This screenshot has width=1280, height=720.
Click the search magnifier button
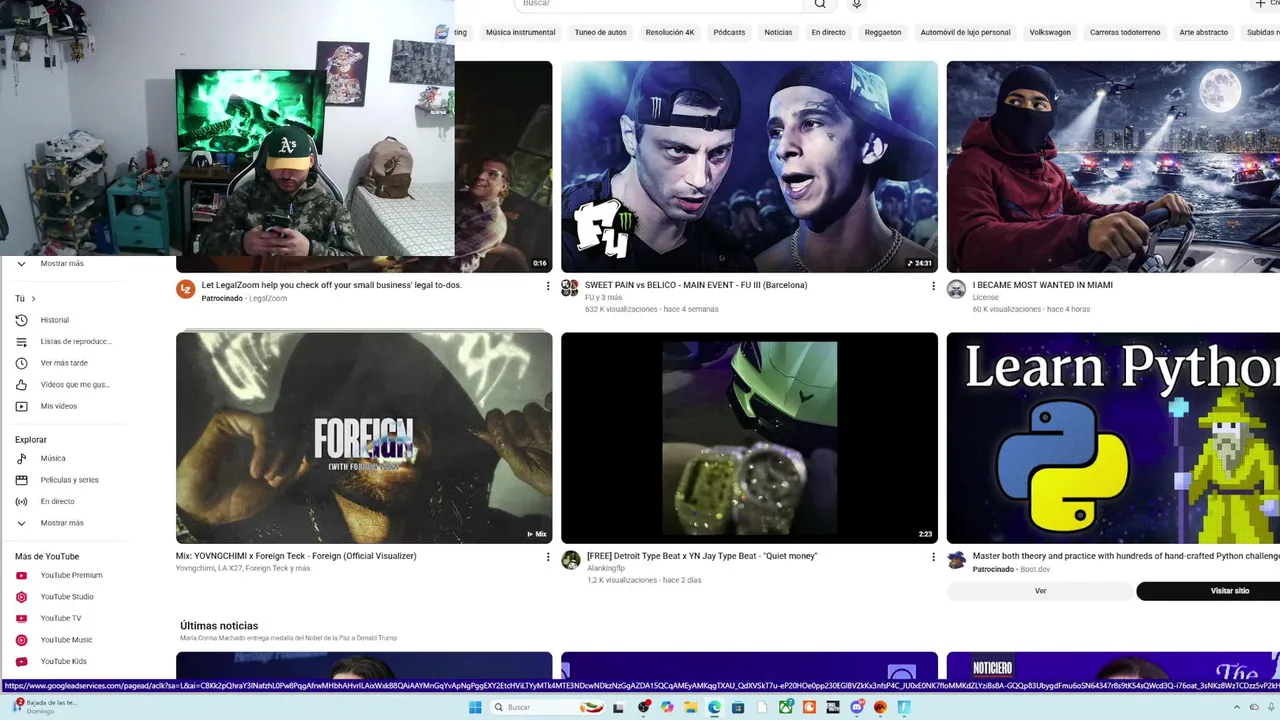(x=820, y=4)
